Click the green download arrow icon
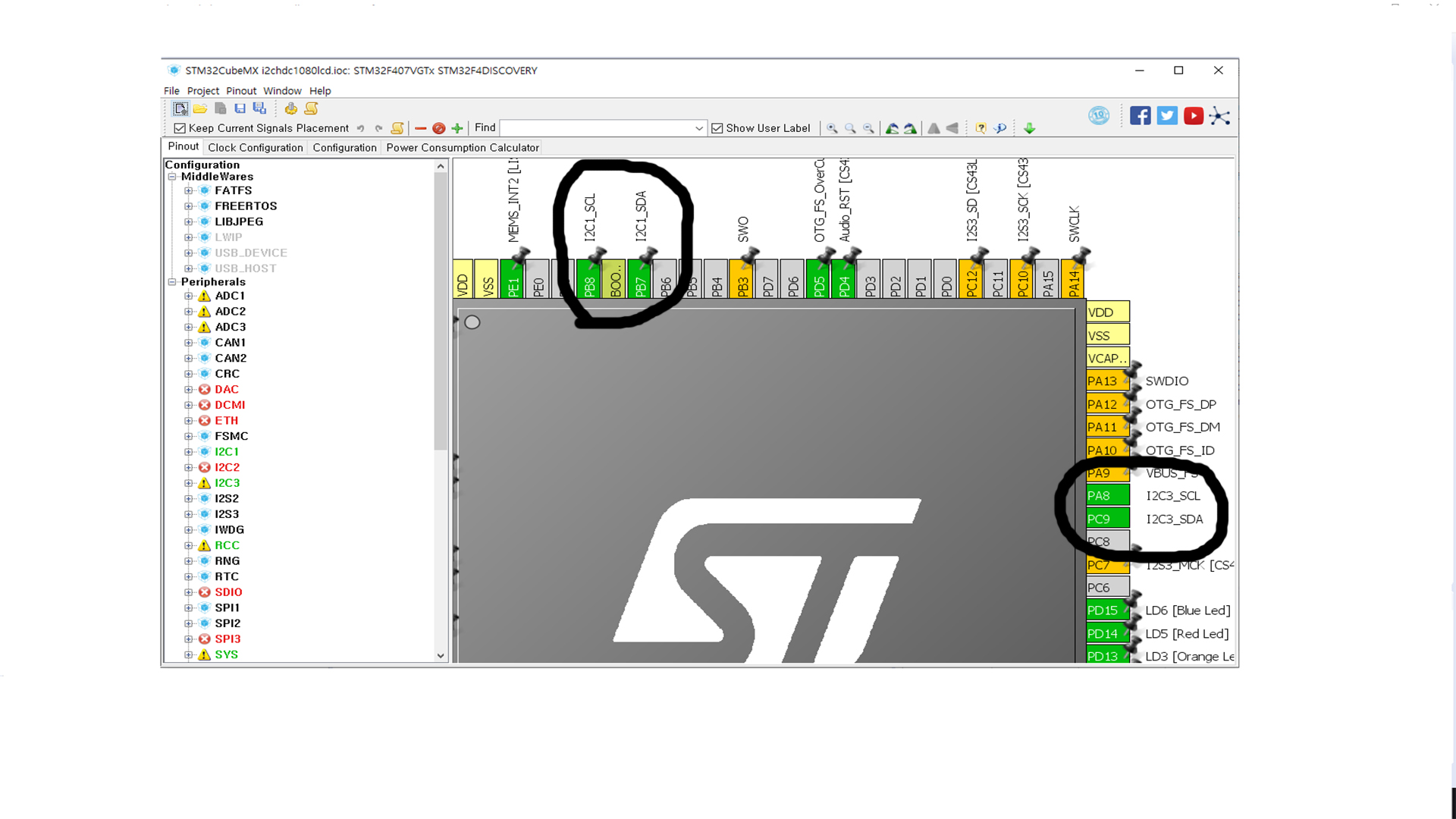Screen dimensions: 1456x819 [x=1029, y=128]
